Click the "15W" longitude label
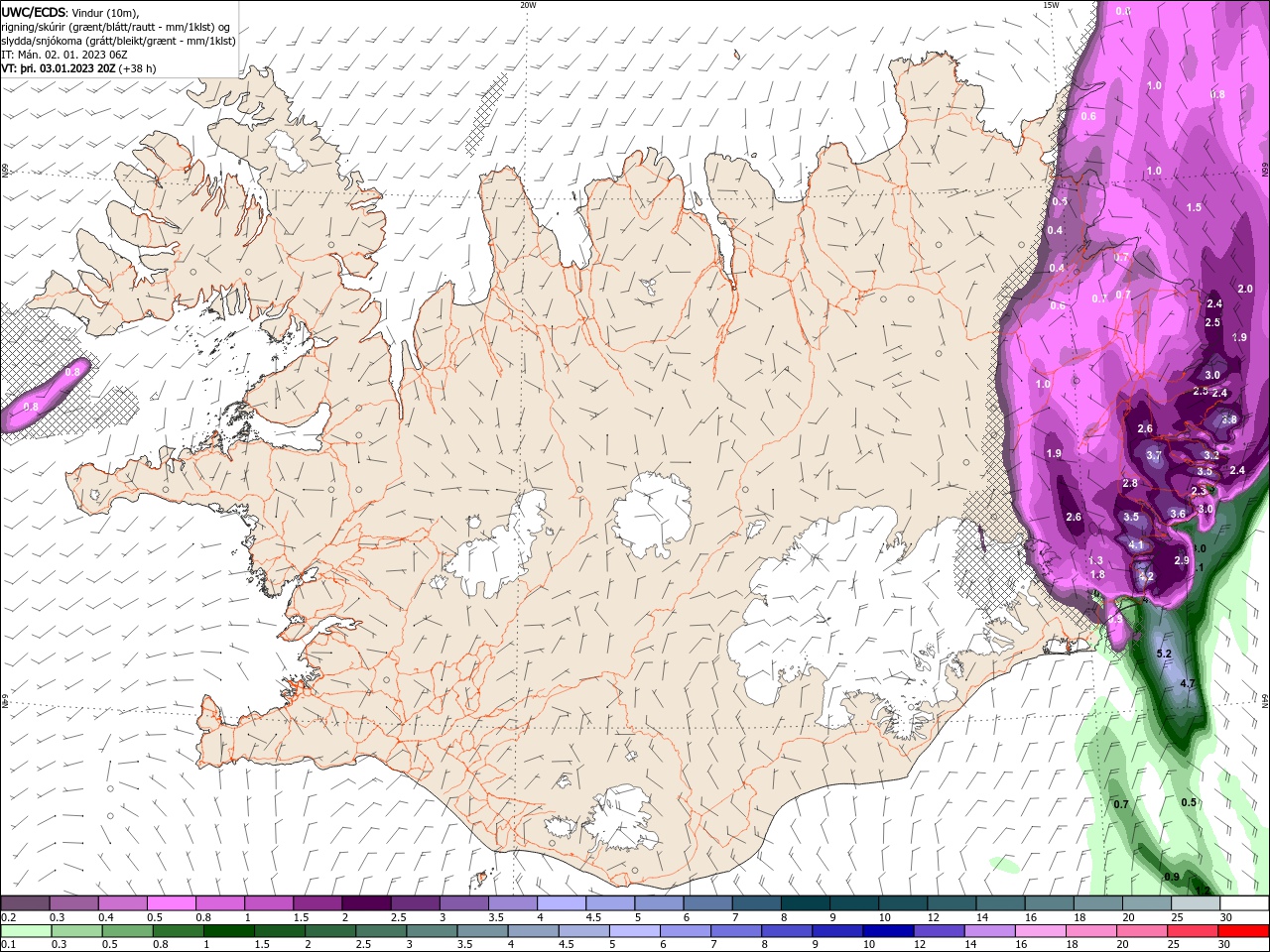The image size is (1270, 952). click(x=1051, y=5)
